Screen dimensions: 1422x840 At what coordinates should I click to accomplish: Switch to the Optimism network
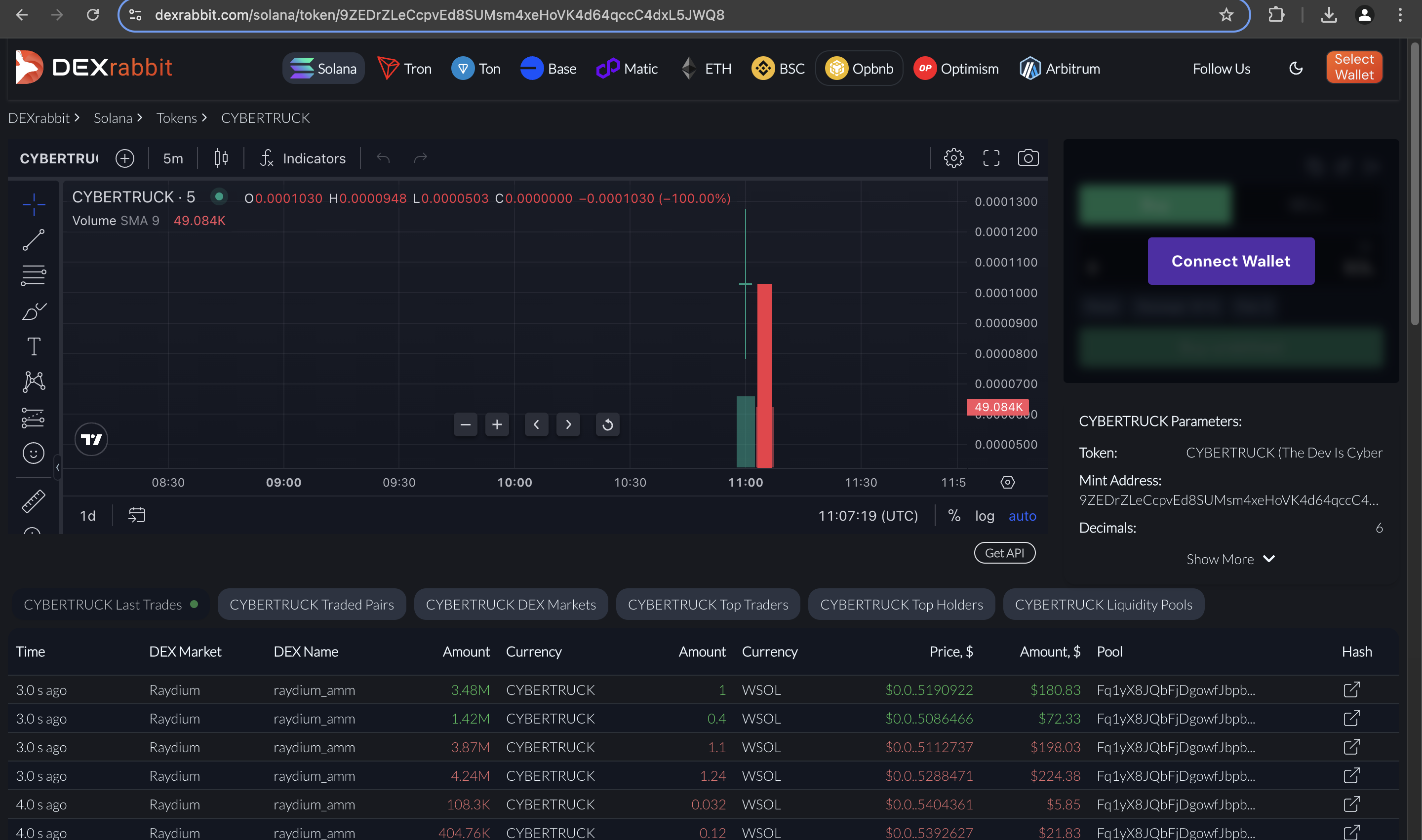tap(956, 69)
